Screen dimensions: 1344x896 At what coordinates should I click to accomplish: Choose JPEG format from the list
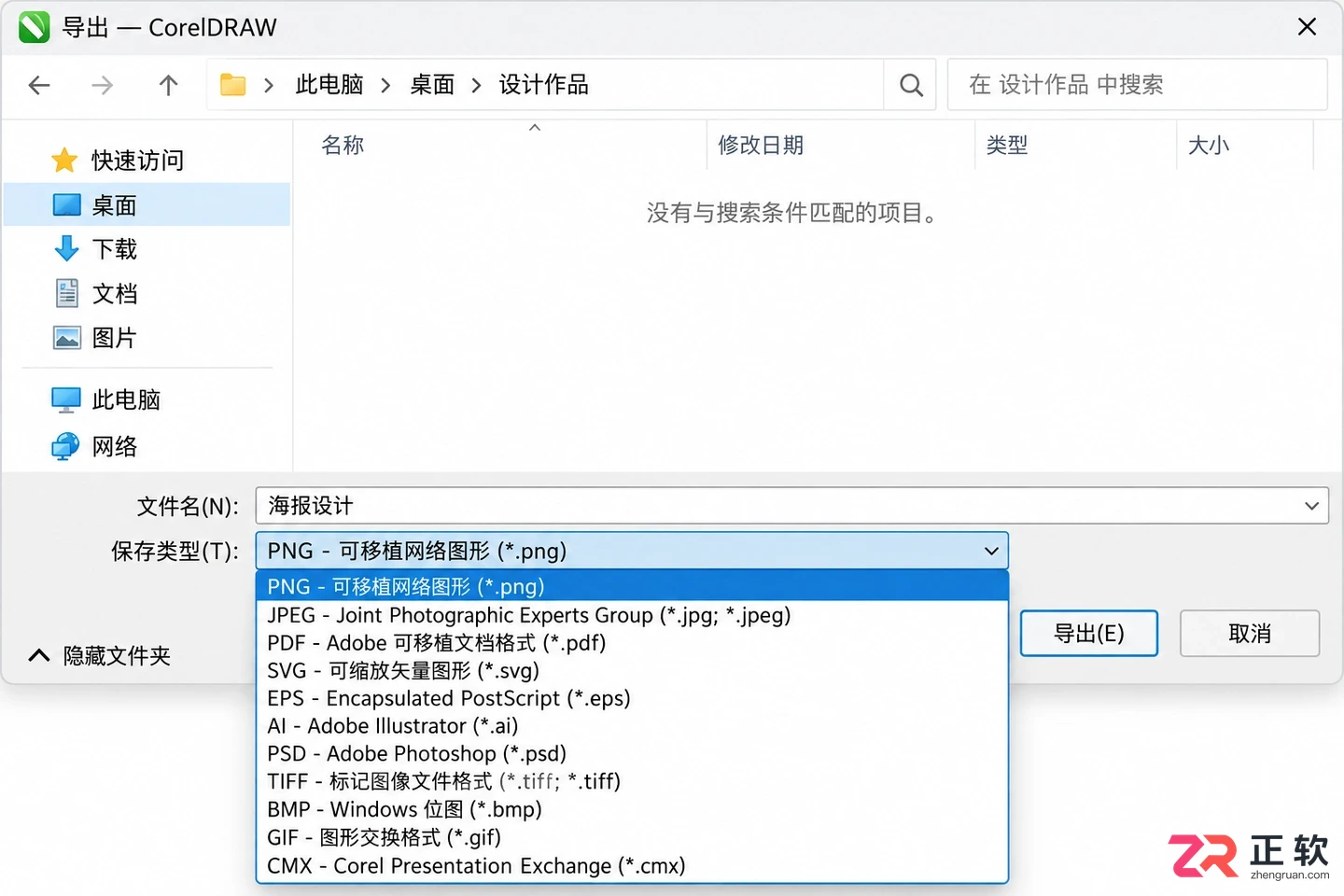tap(632, 615)
